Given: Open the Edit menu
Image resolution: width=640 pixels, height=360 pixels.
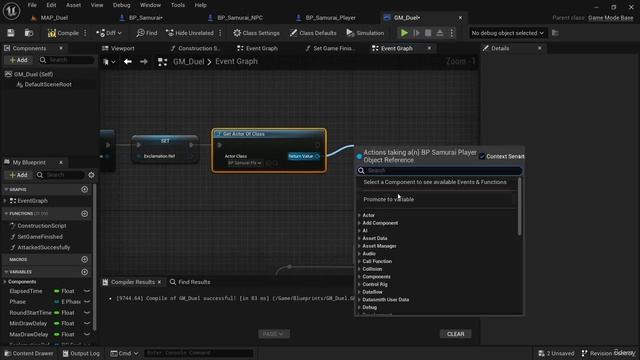Looking at the screenshot, I should 51,5.
